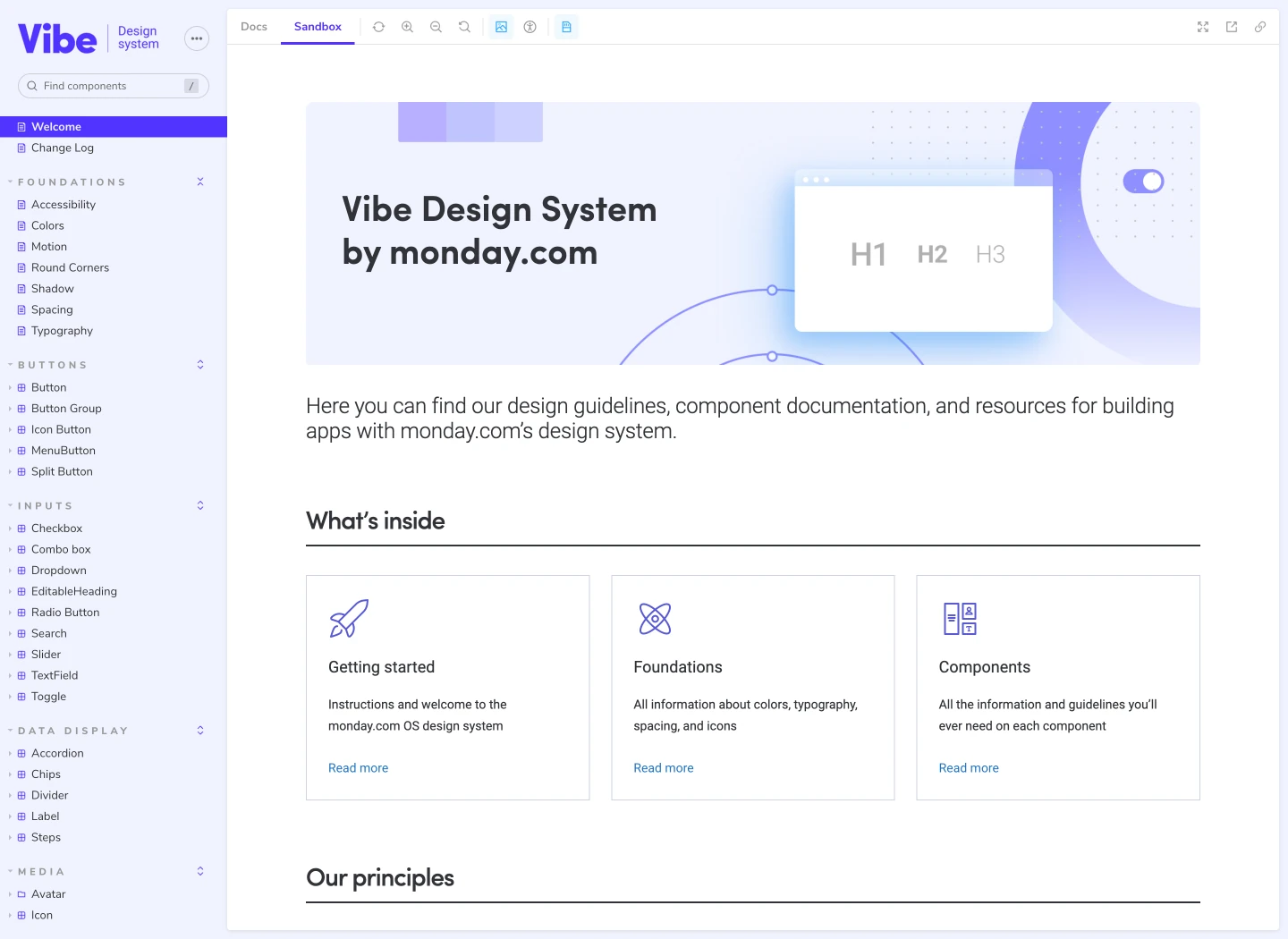
Task: Click Read more under Components card
Action: coord(969,768)
